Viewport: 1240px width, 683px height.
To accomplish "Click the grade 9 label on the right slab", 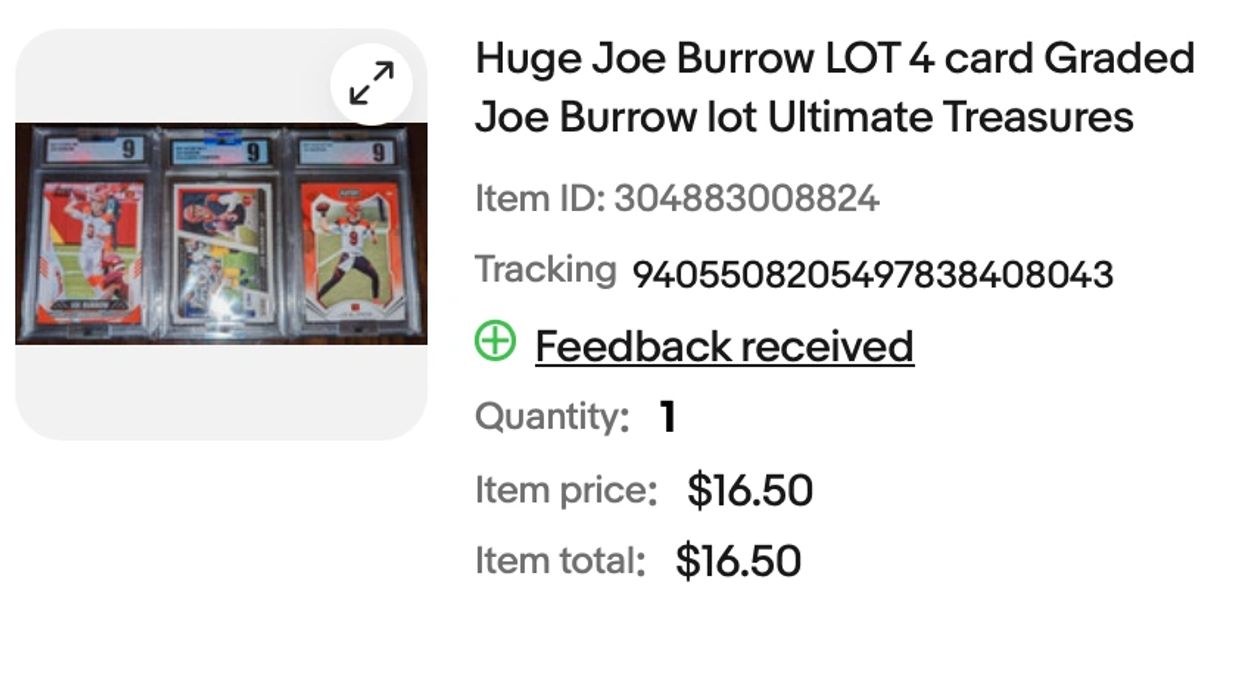I will pyautogui.click(x=378, y=152).
